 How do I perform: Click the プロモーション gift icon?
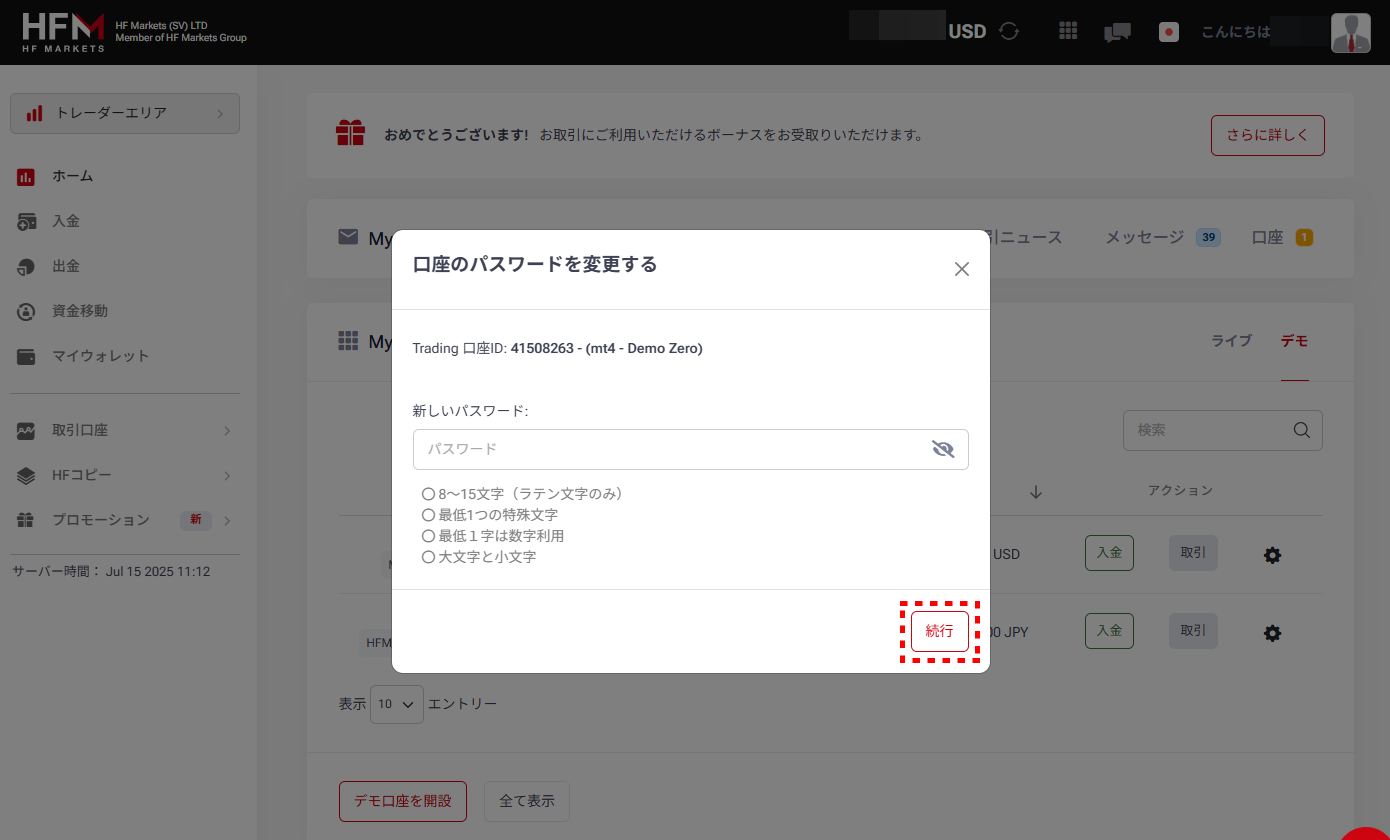point(27,520)
